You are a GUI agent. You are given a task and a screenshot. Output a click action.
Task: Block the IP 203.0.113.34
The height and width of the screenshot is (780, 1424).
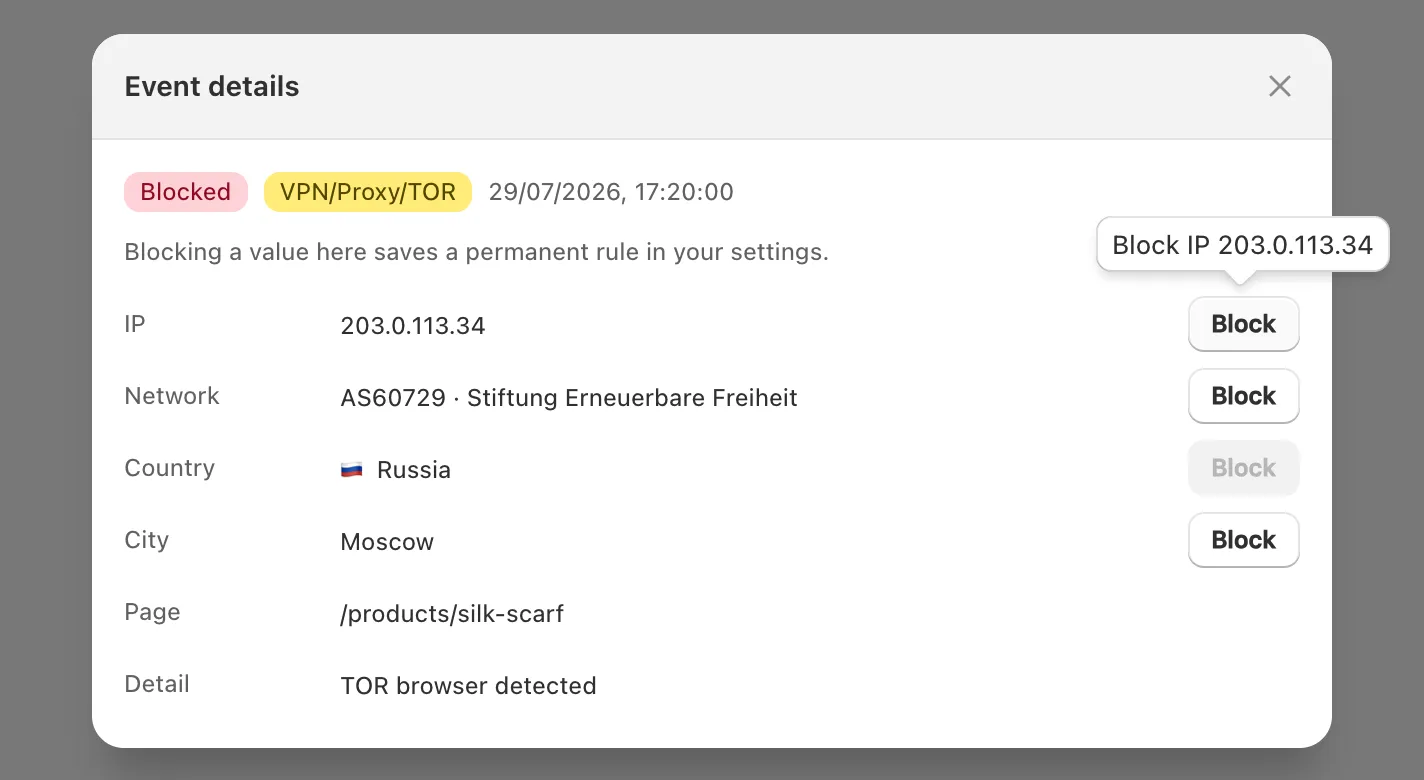tap(1243, 324)
